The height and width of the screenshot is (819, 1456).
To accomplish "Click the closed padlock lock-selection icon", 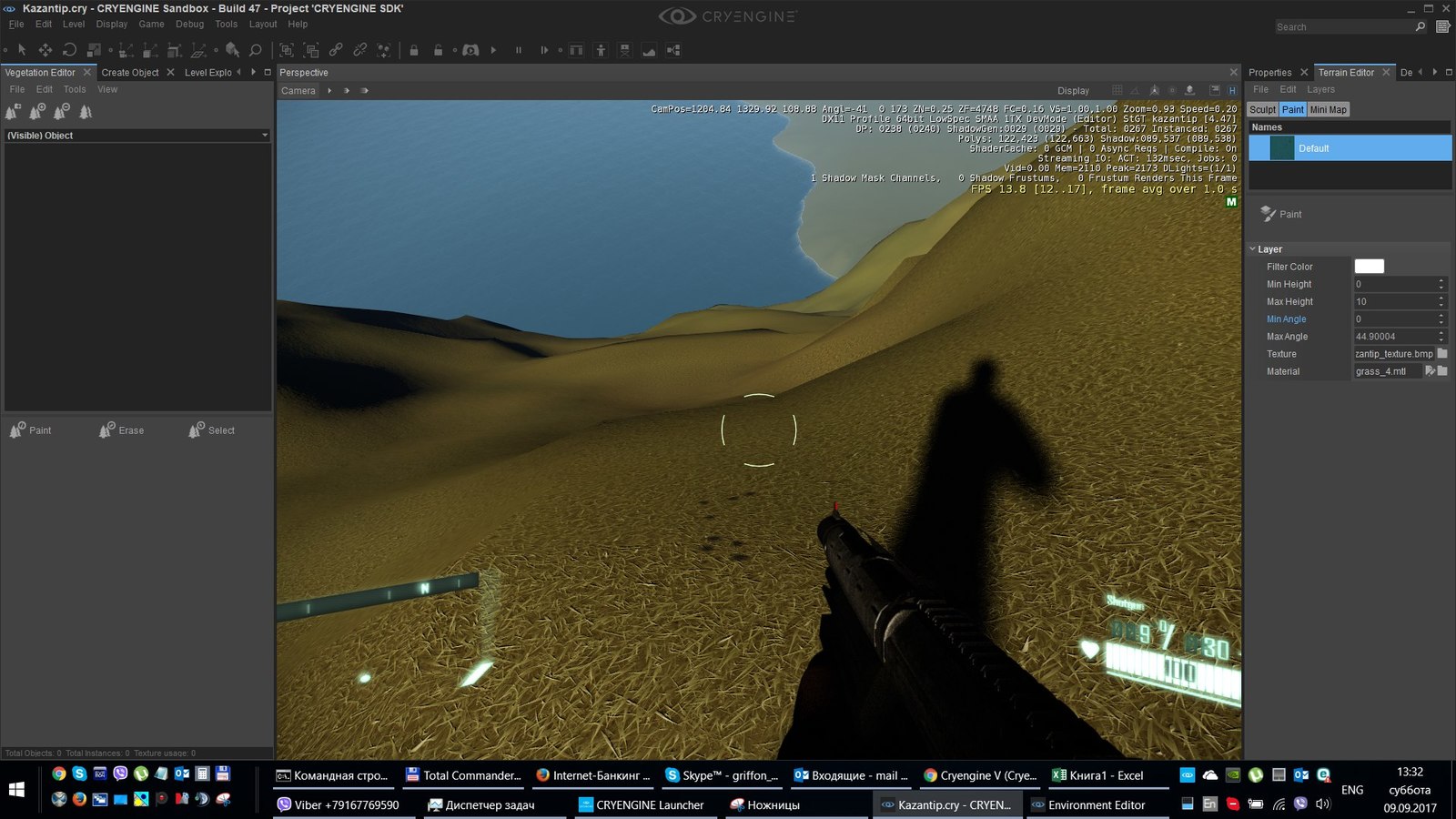I will click(414, 50).
